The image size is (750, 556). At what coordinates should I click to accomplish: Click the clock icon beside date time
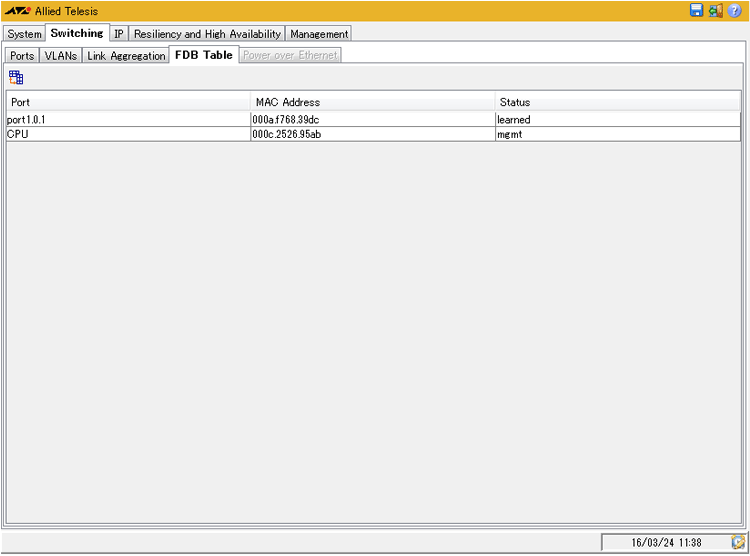pos(738,542)
